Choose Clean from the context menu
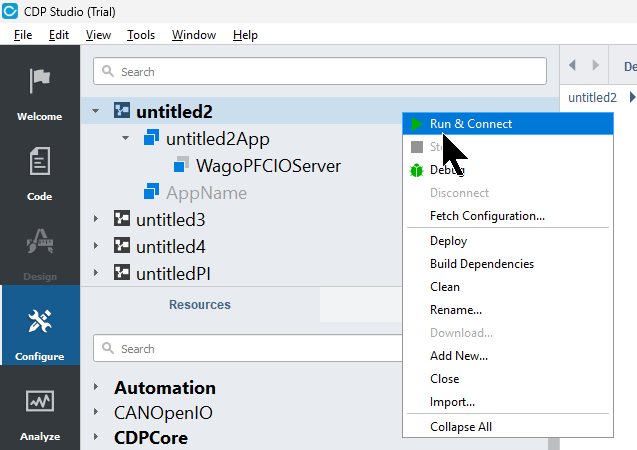This screenshot has width=637, height=450. [x=508, y=287]
